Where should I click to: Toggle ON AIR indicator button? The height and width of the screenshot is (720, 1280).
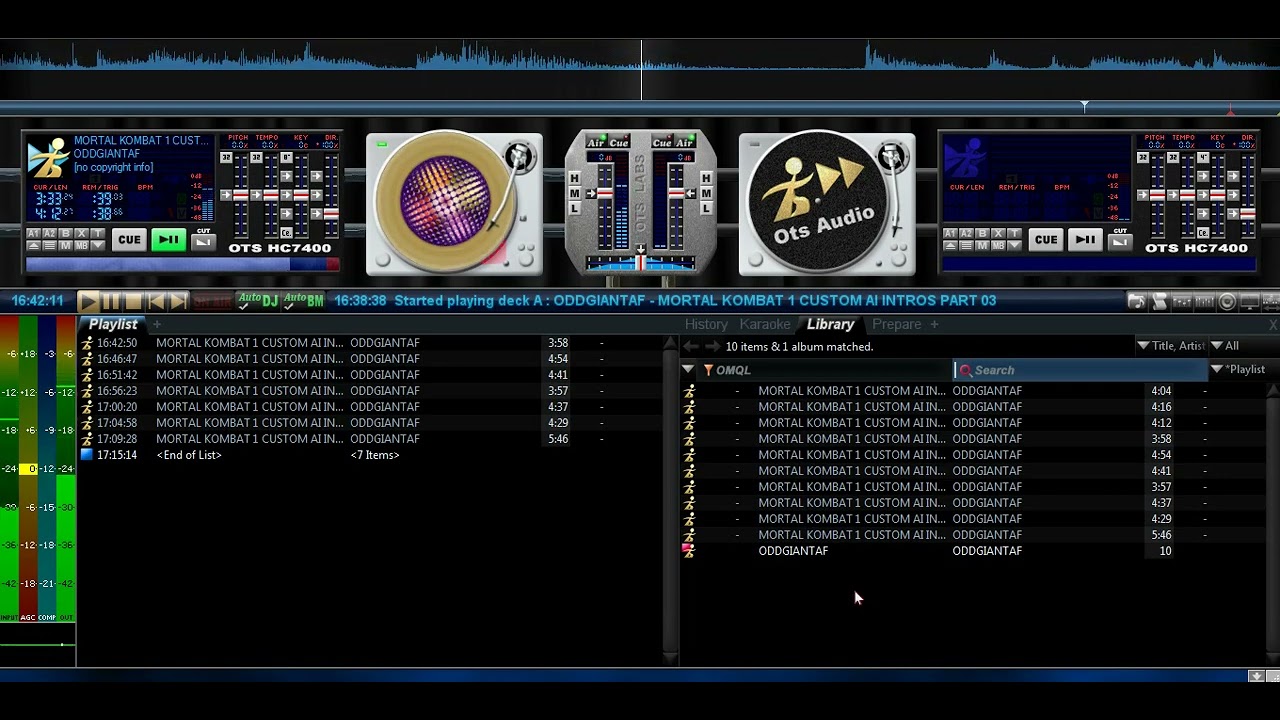point(212,301)
